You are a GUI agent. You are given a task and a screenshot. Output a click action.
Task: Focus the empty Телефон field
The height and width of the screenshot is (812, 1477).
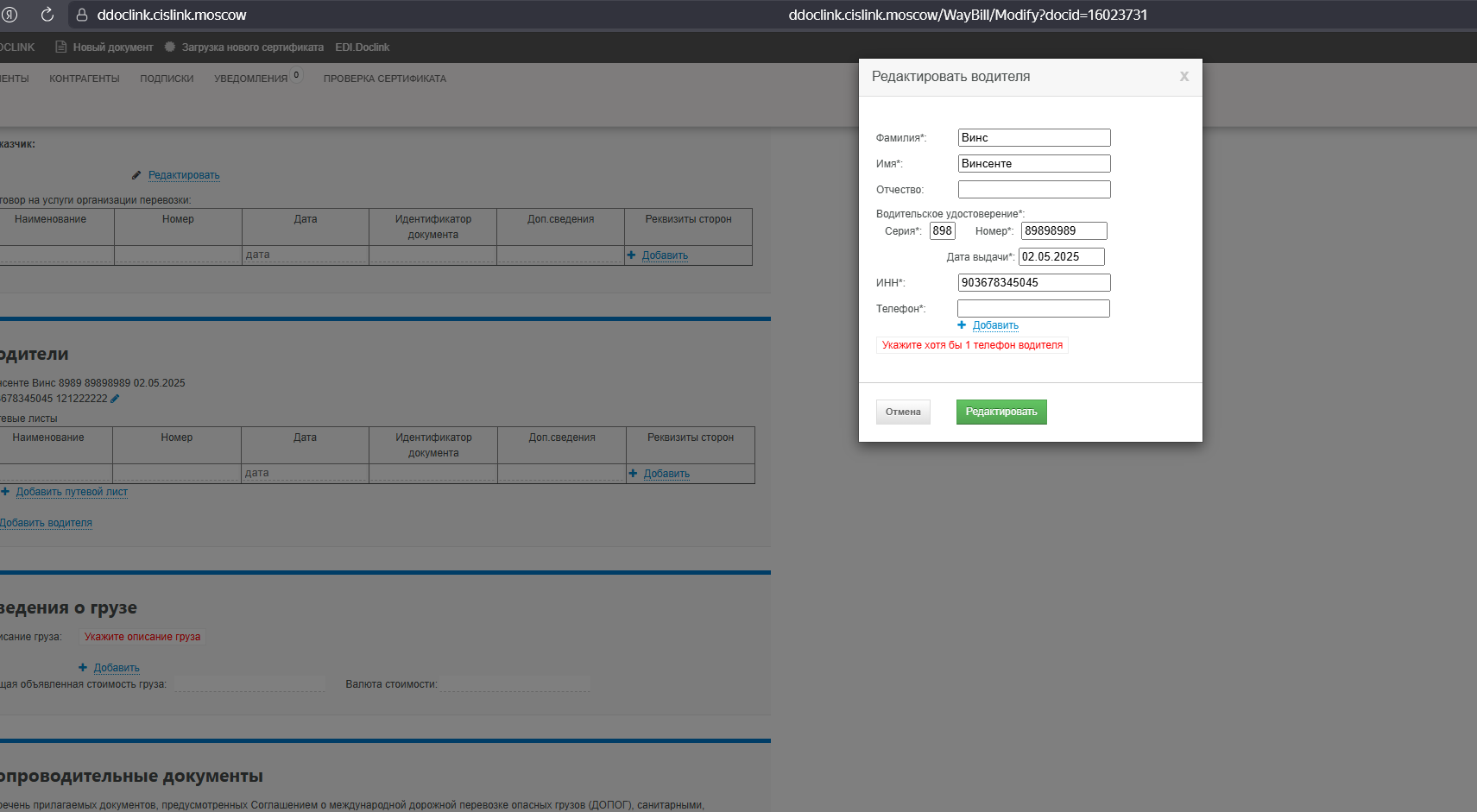(1033, 308)
